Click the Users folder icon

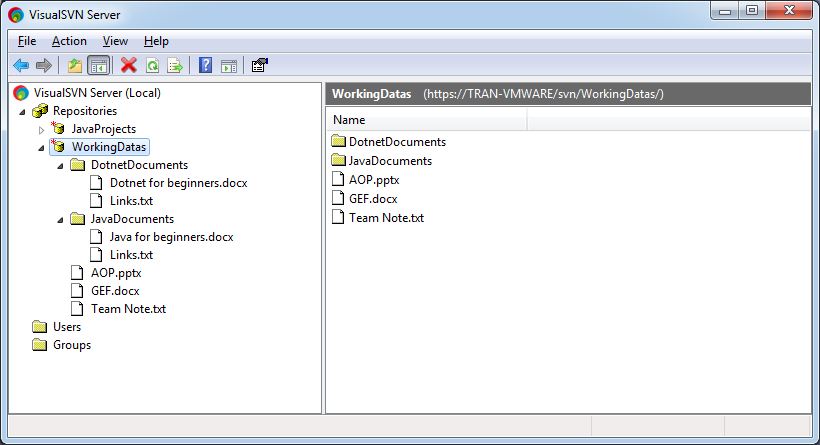pos(40,327)
